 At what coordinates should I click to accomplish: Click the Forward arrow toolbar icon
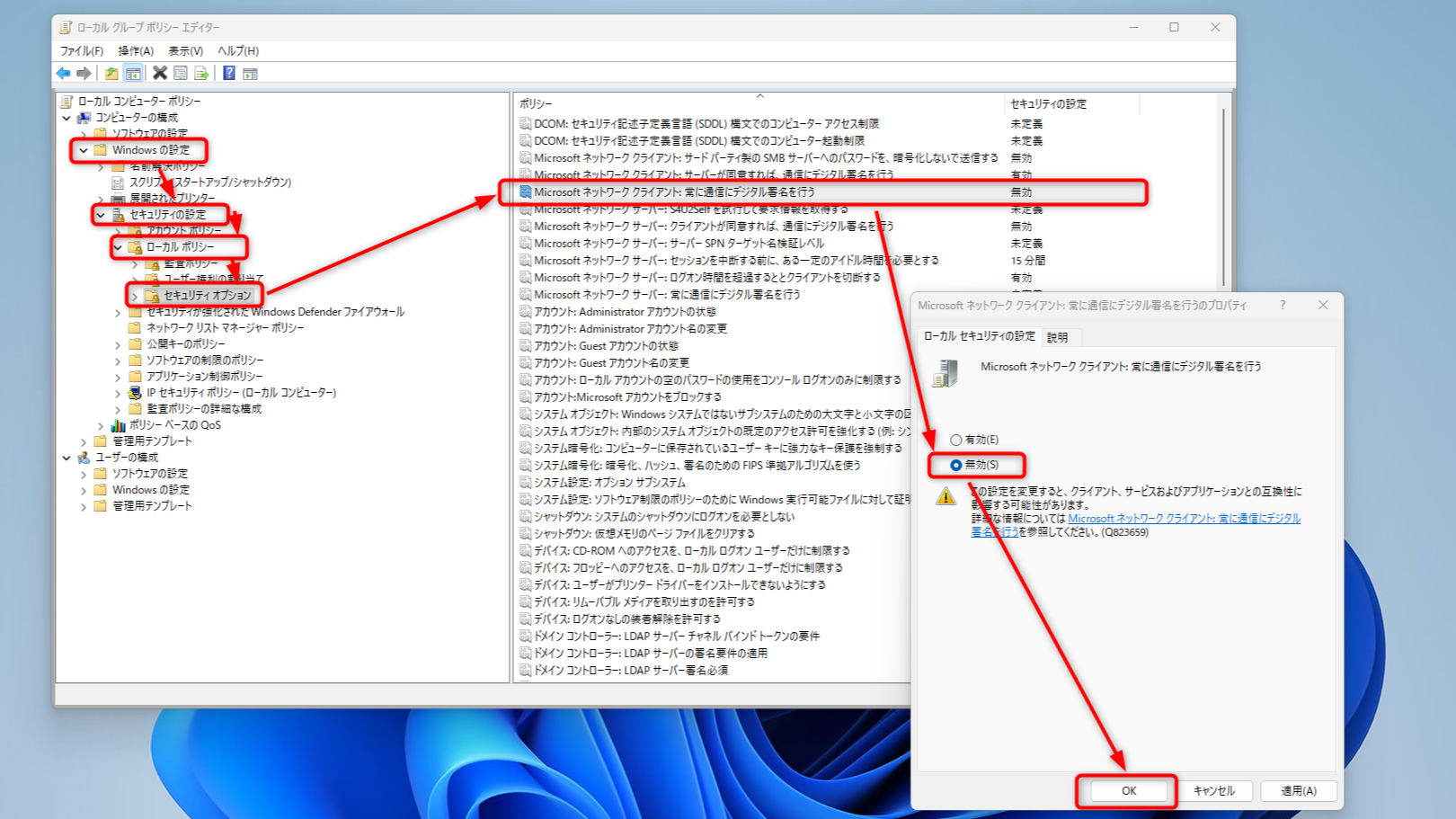[84, 74]
